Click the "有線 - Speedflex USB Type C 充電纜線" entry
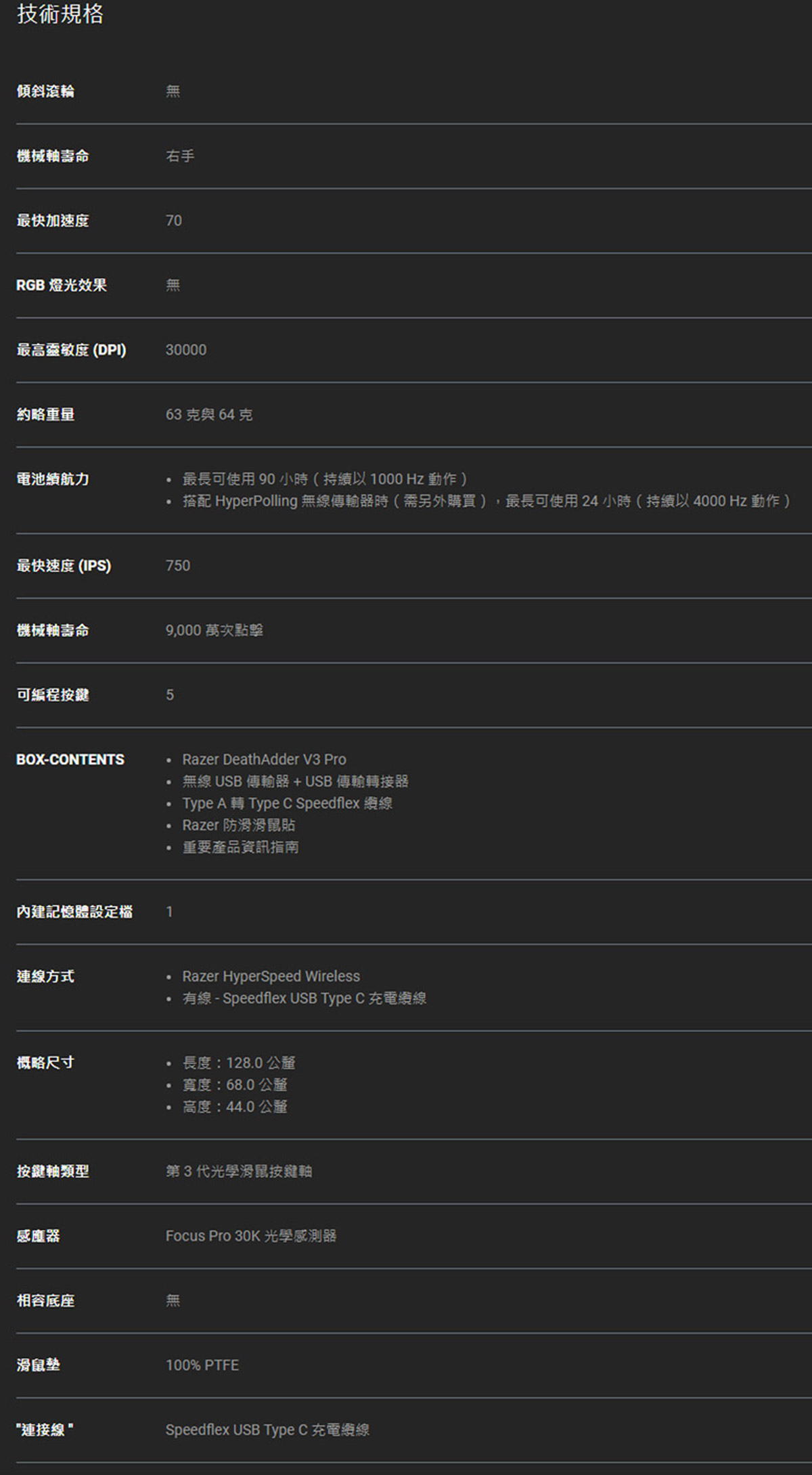This screenshot has height=1475, width=812. [x=304, y=998]
